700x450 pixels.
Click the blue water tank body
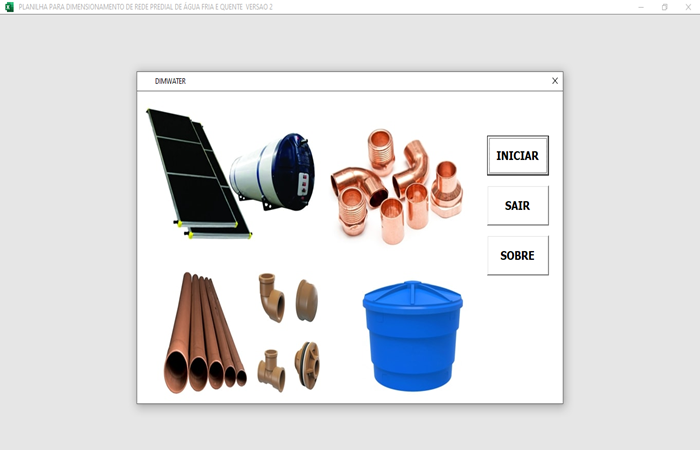412,345
